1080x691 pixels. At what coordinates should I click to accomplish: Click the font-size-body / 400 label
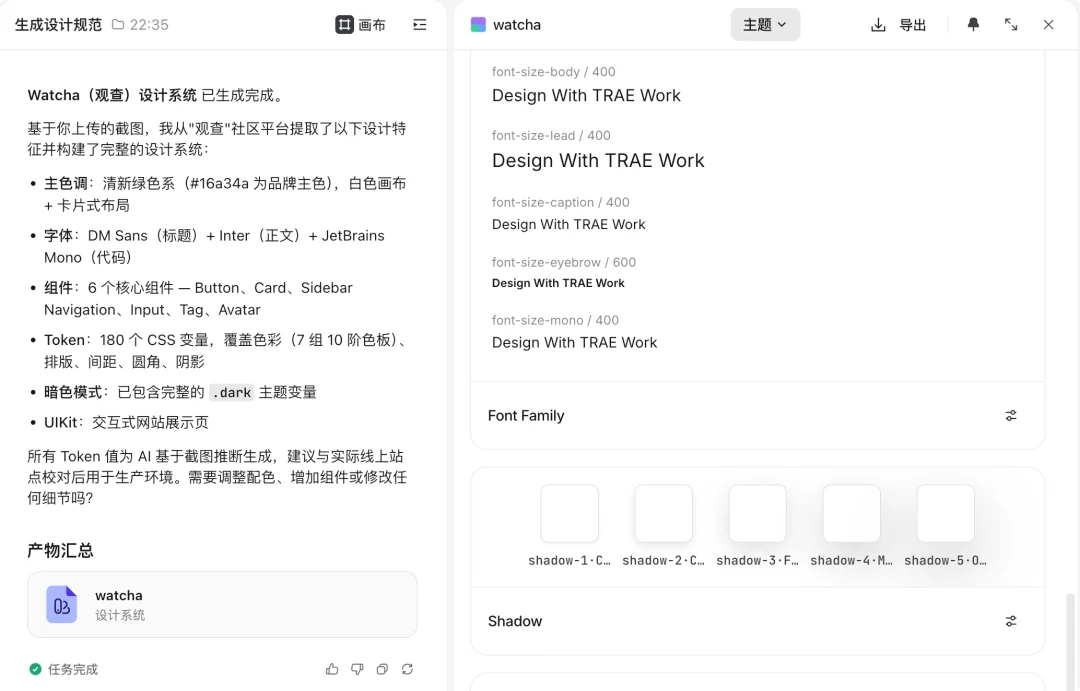[x=554, y=72]
